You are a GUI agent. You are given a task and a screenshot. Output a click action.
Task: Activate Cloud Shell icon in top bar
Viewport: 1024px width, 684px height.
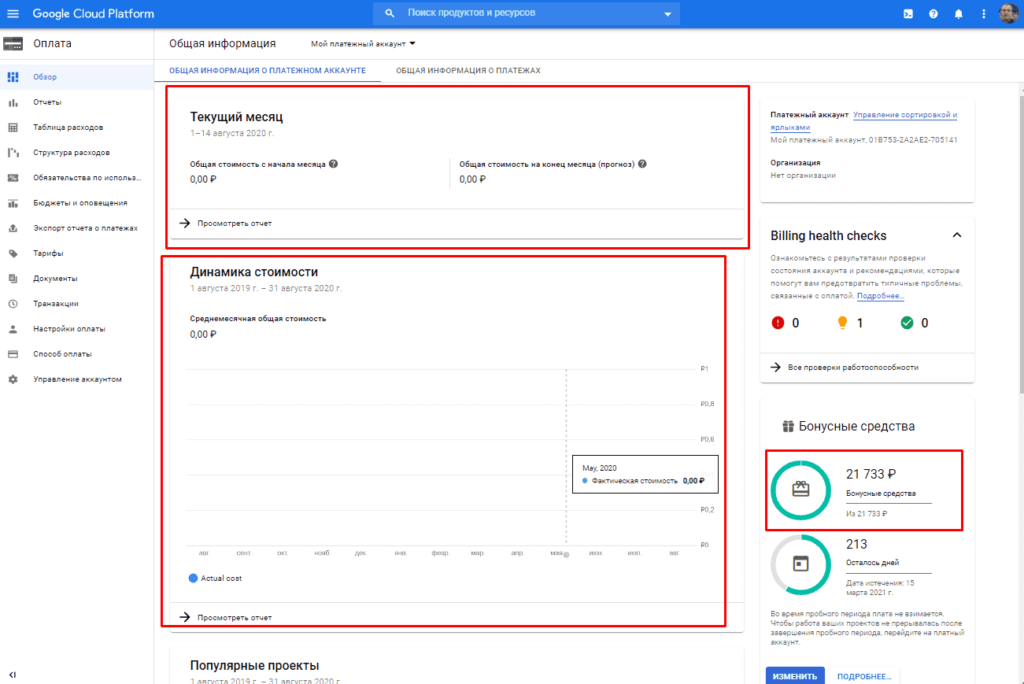(x=907, y=14)
